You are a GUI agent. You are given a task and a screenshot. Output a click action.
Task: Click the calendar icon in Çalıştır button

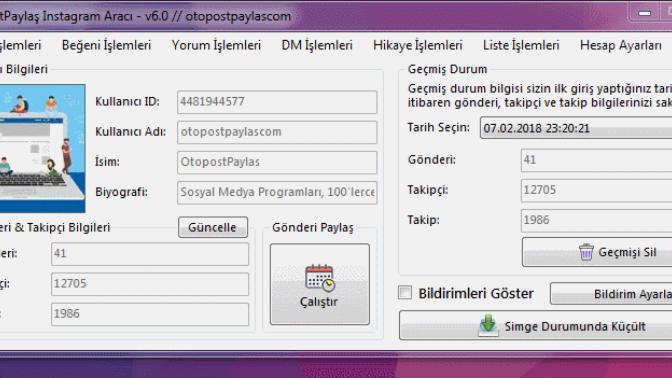tap(320, 278)
